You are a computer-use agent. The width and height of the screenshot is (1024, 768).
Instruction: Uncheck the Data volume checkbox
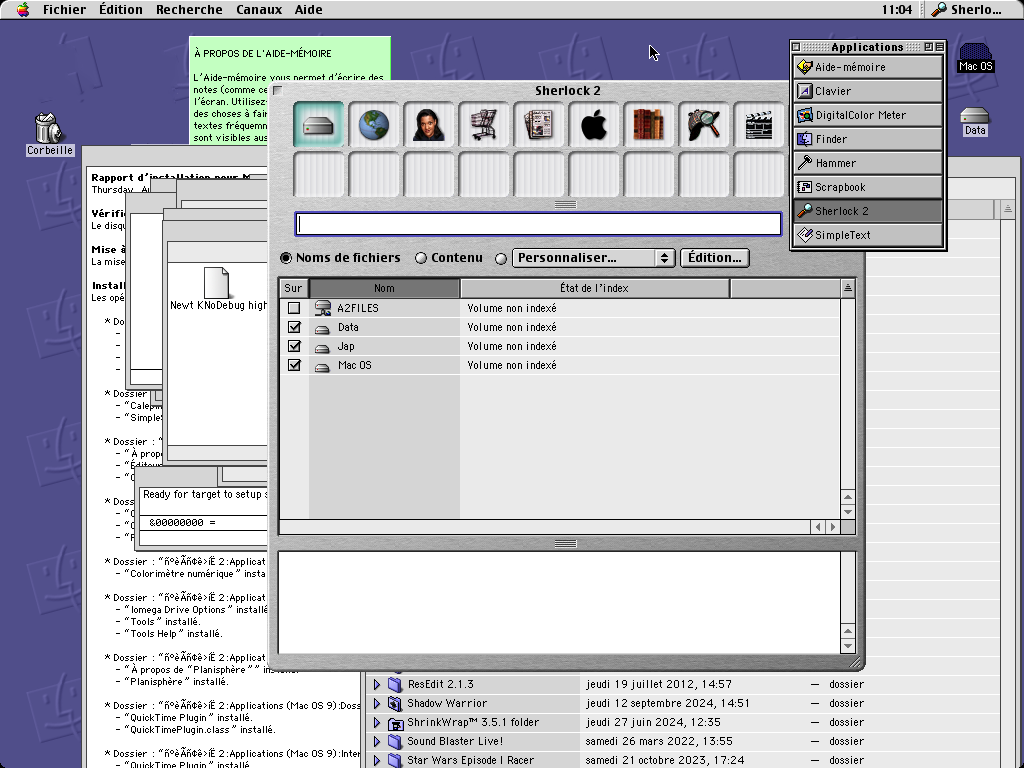pos(294,327)
